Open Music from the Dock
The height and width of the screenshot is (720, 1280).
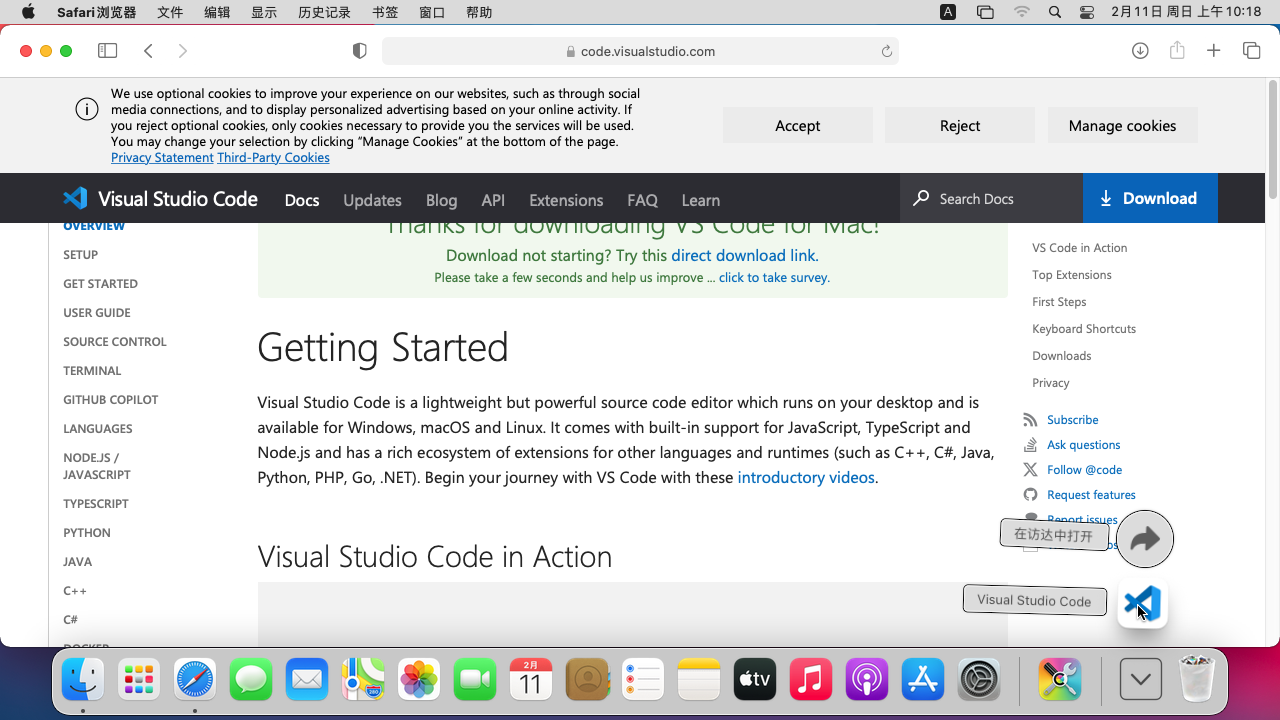[811, 681]
